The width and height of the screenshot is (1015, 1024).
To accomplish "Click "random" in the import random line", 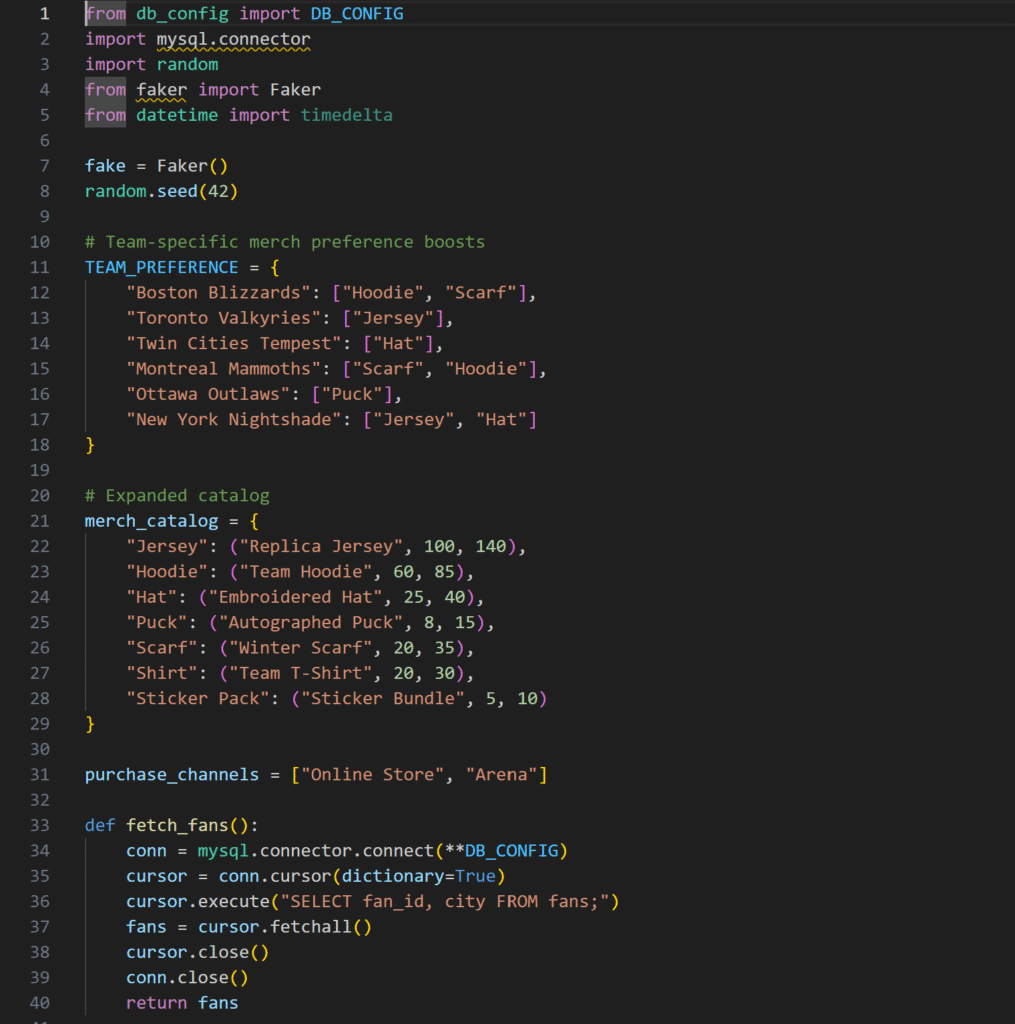I will [187, 65].
